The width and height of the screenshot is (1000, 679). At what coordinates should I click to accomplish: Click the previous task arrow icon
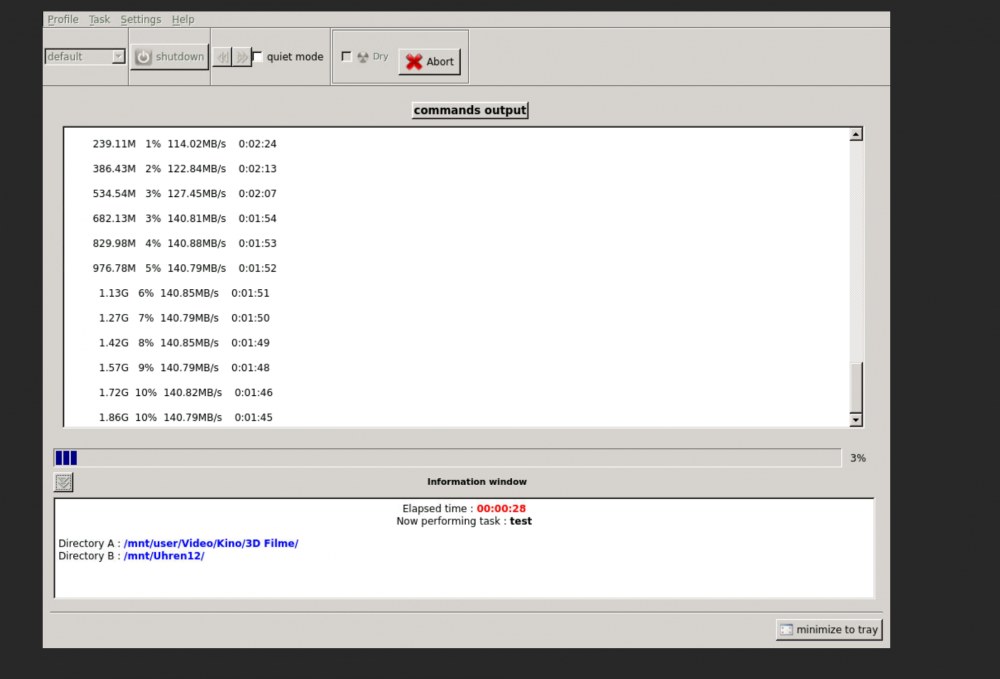[222, 57]
